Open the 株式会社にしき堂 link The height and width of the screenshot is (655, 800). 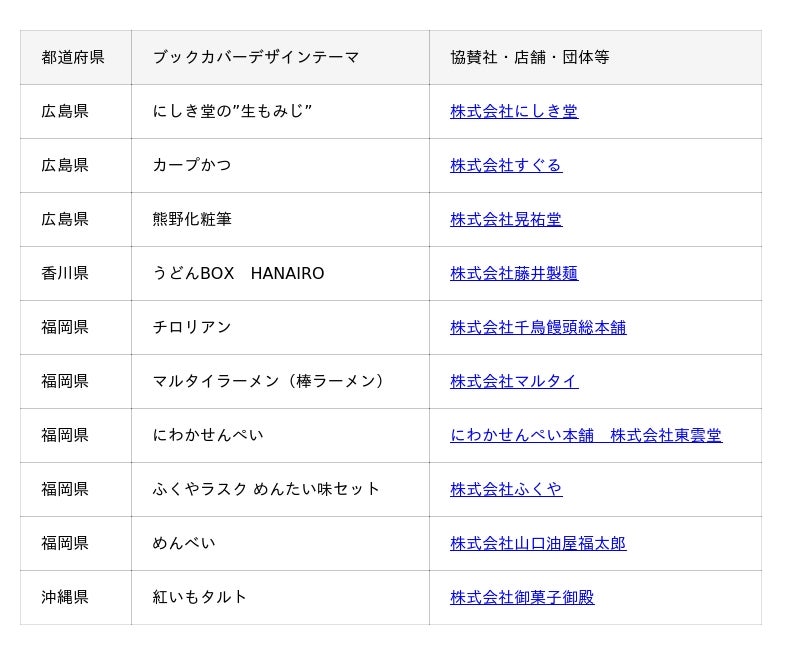pos(513,111)
